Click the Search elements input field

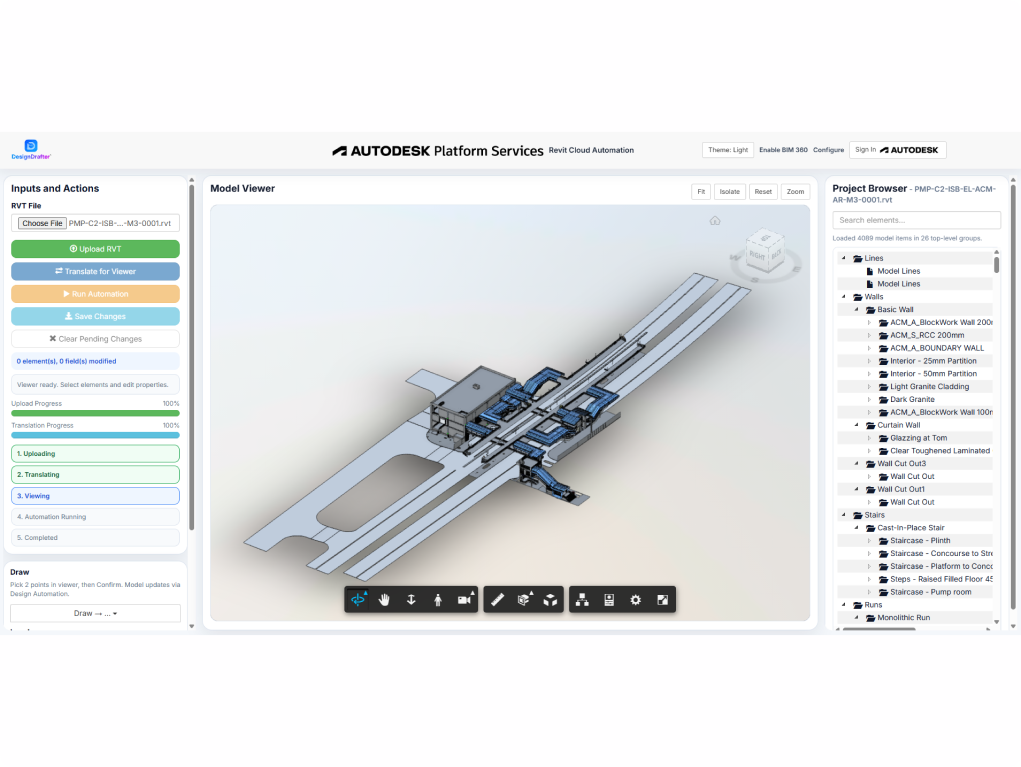916,220
